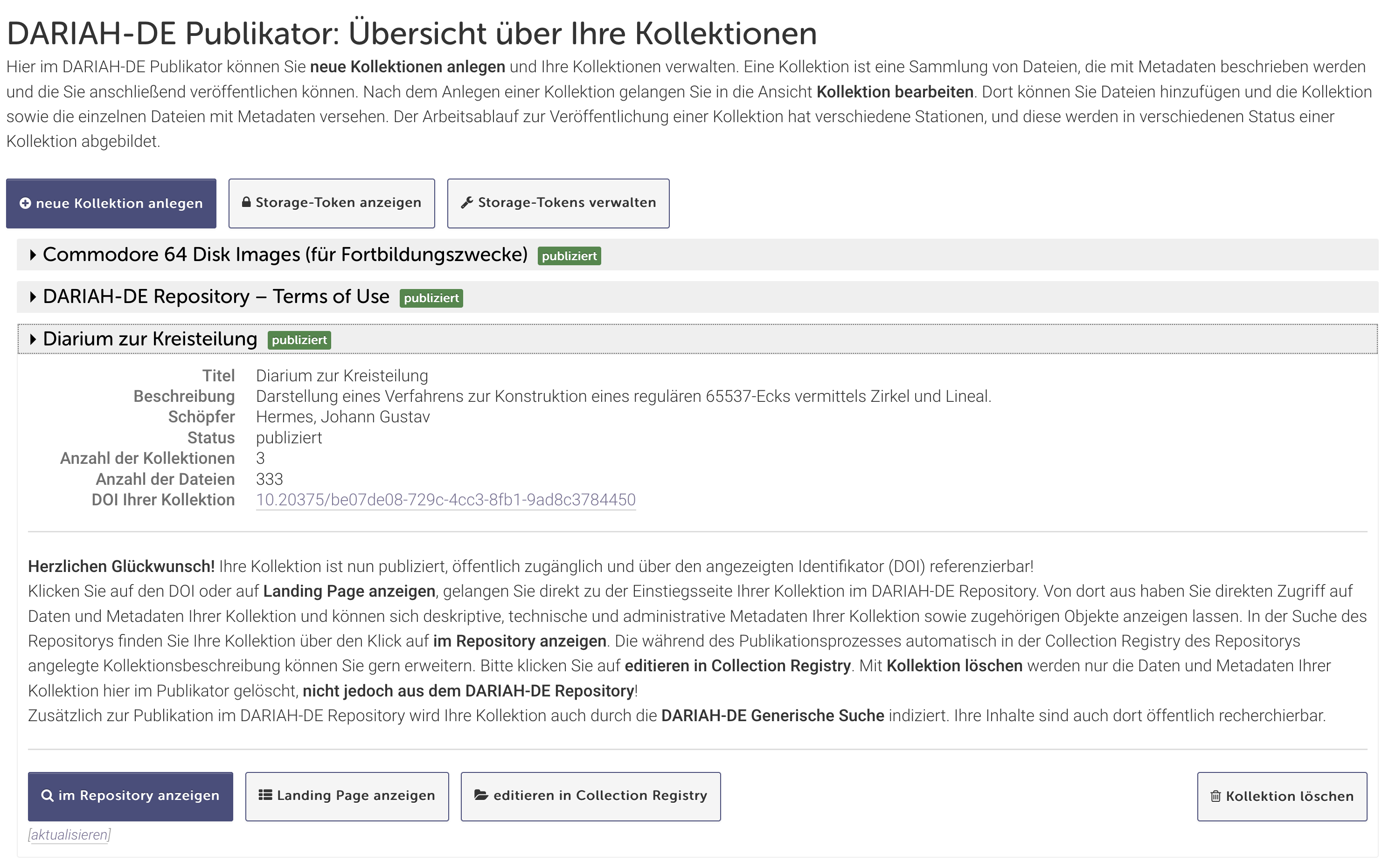Click the wrench icon for Storage-Tokens verwalten

[467, 202]
